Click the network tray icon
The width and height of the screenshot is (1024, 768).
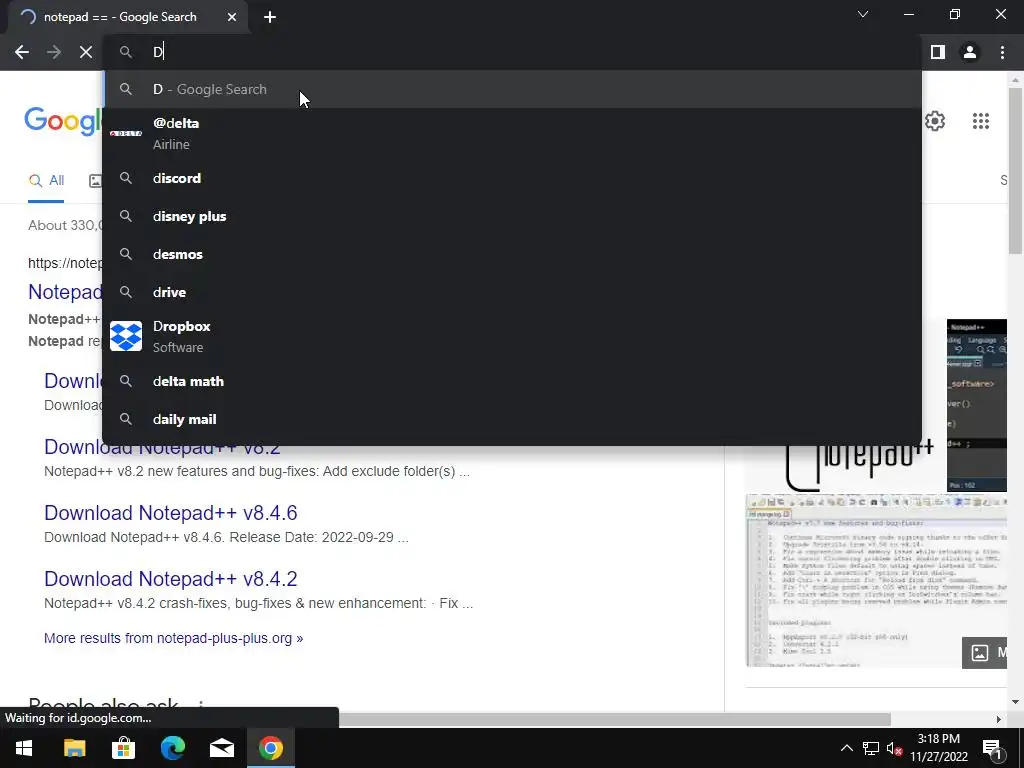[871, 748]
